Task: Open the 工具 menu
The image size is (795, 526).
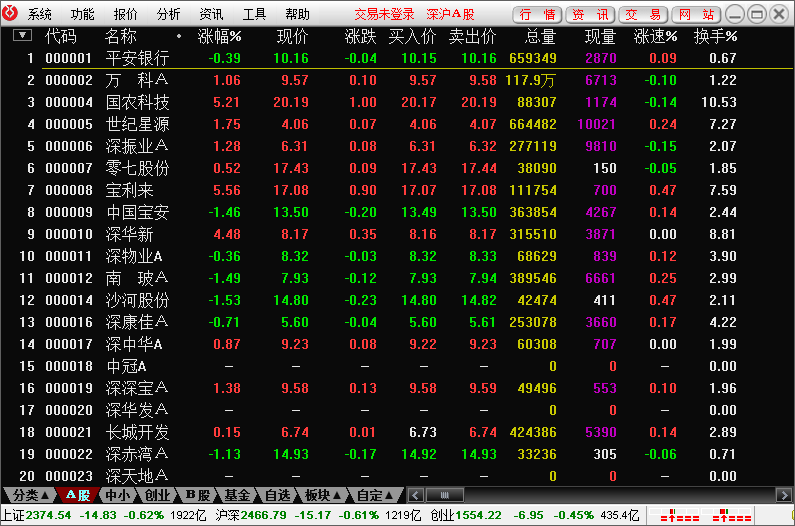Action: (x=255, y=14)
